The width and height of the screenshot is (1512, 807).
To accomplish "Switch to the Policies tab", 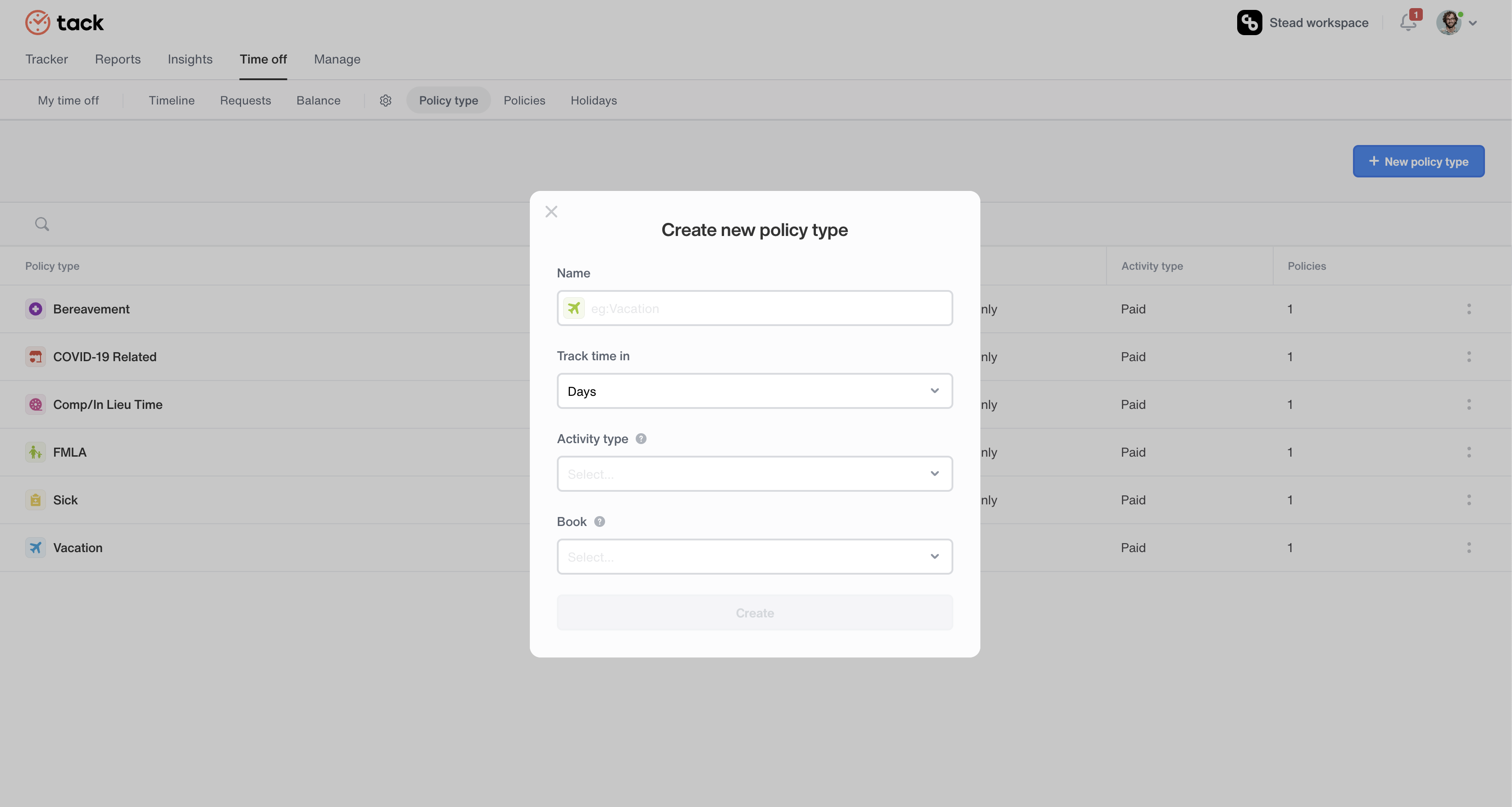I will 524,100.
